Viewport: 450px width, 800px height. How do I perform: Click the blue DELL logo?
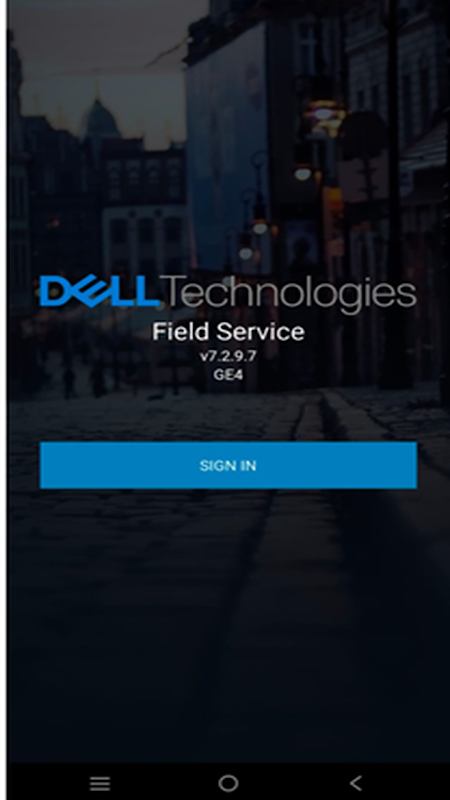(99, 291)
